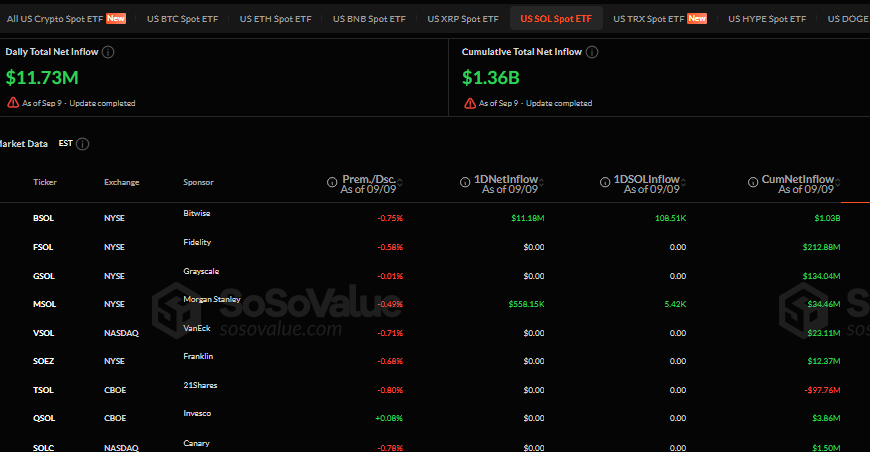The width and height of the screenshot is (870, 452).
Task: Click red warning icon under $1.36B
Action: click(x=470, y=103)
